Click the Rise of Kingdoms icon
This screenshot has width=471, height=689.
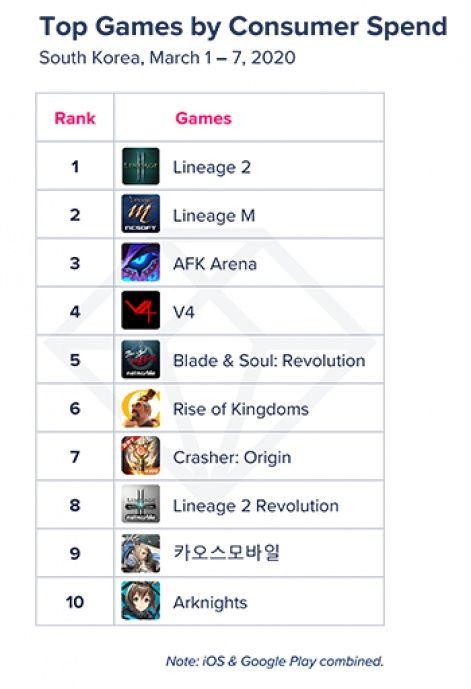(x=141, y=408)
